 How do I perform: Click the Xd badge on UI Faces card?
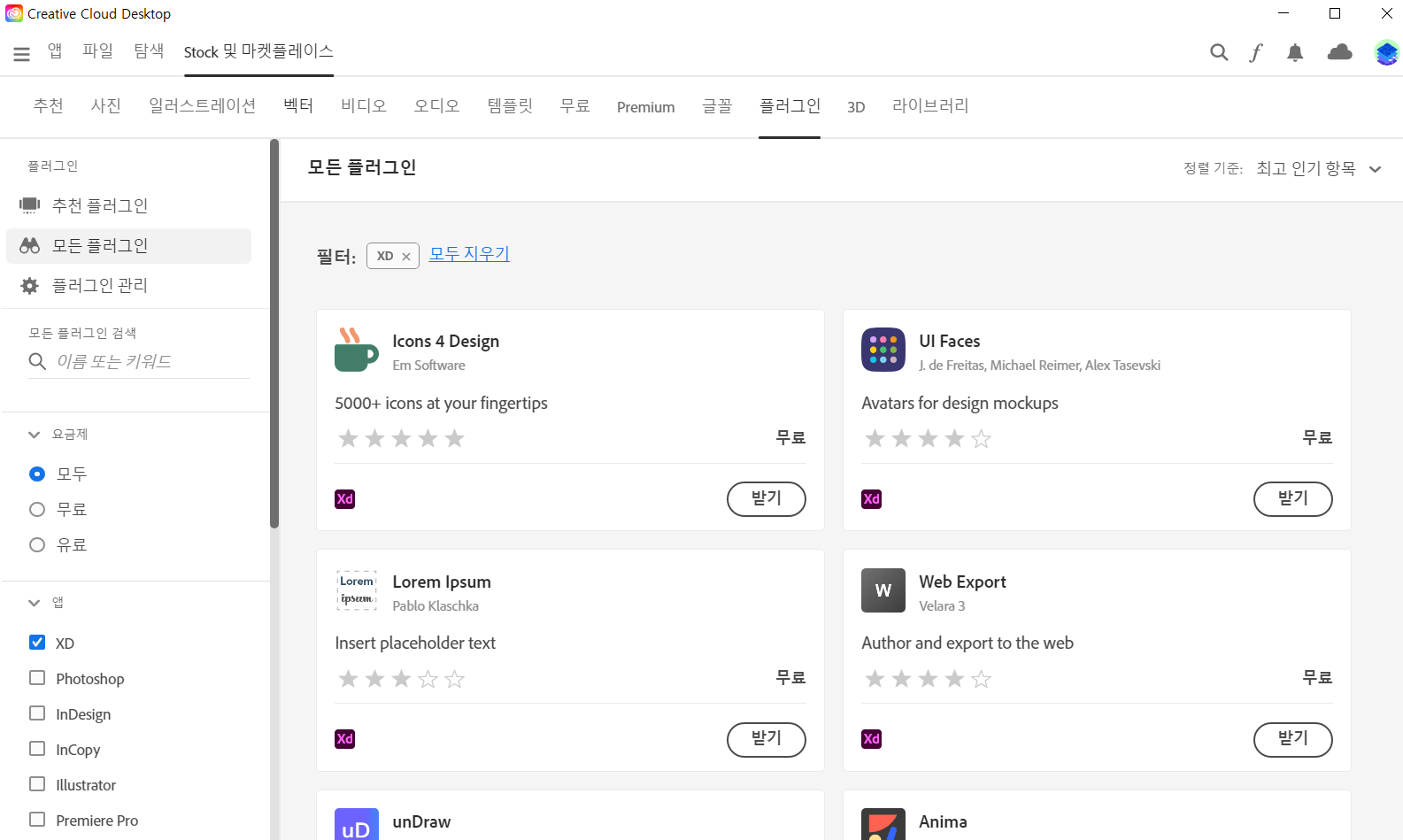[872, 499]
